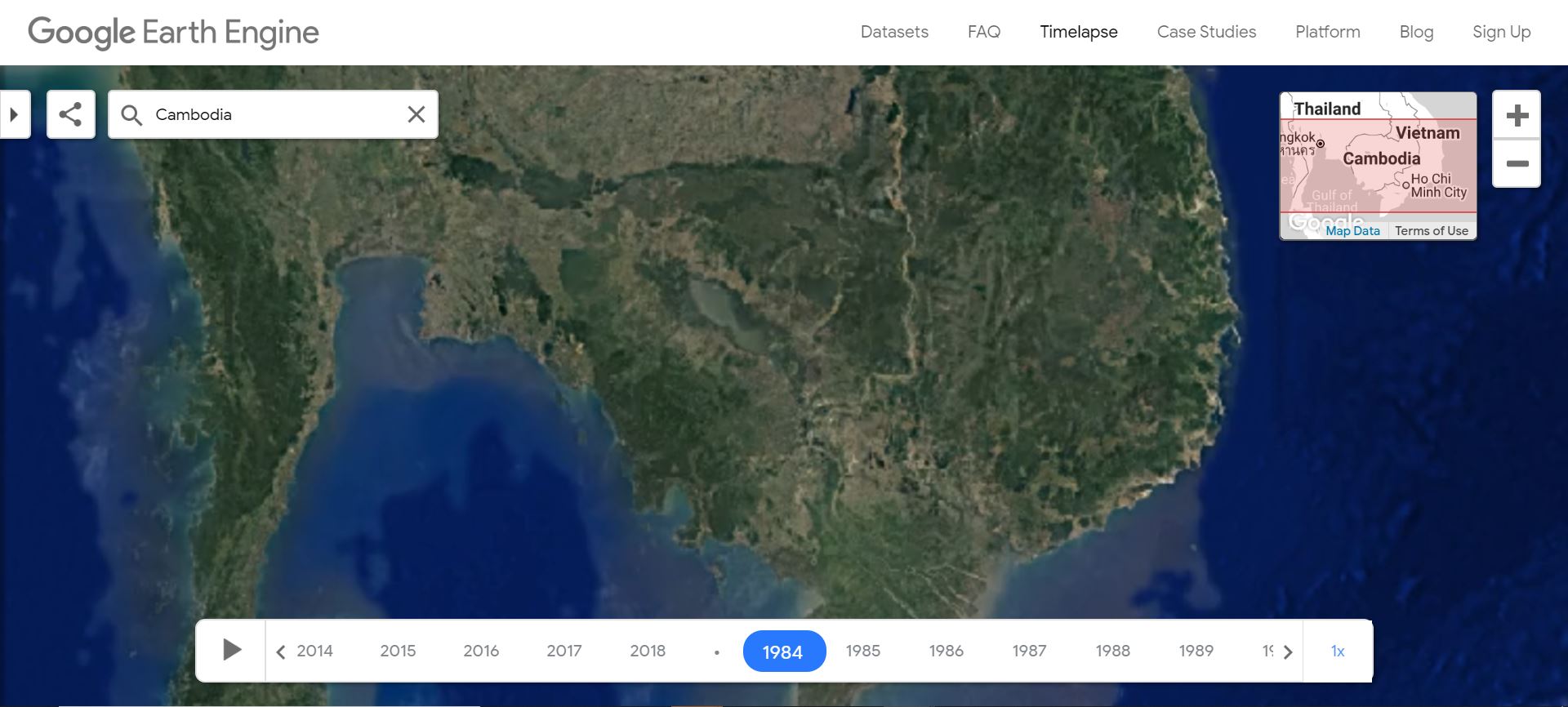Zoom out with the minus button
Image resolution: width=1568 pixels, height=707 pixels.
click(x=1517, y=164)
